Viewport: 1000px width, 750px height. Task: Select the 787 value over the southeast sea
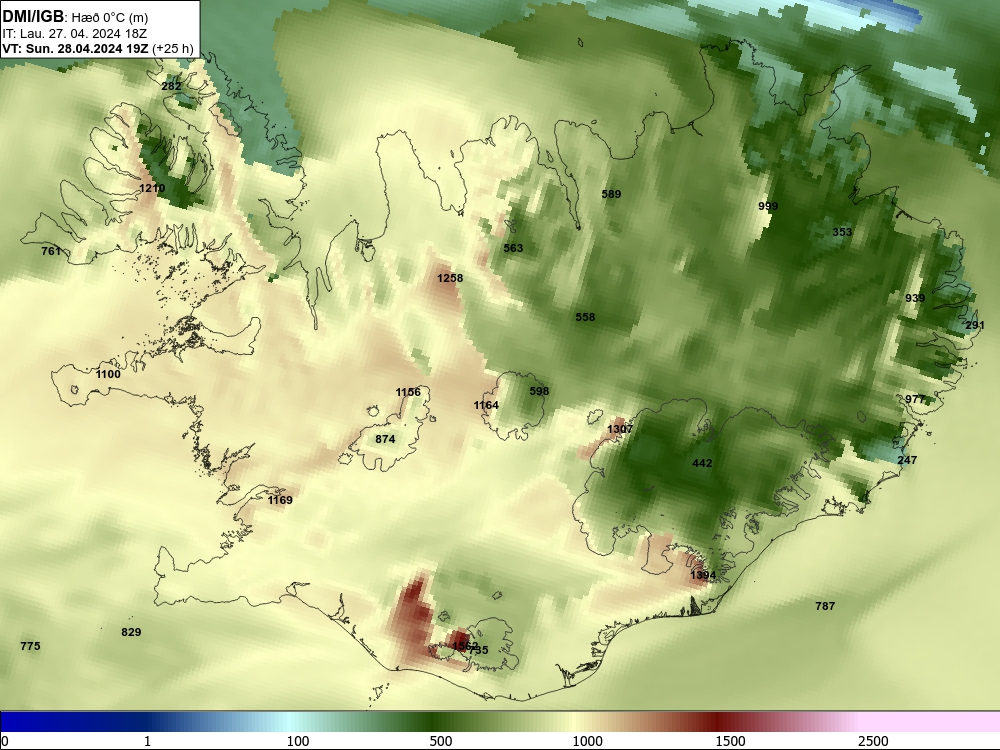coord(825,607)
